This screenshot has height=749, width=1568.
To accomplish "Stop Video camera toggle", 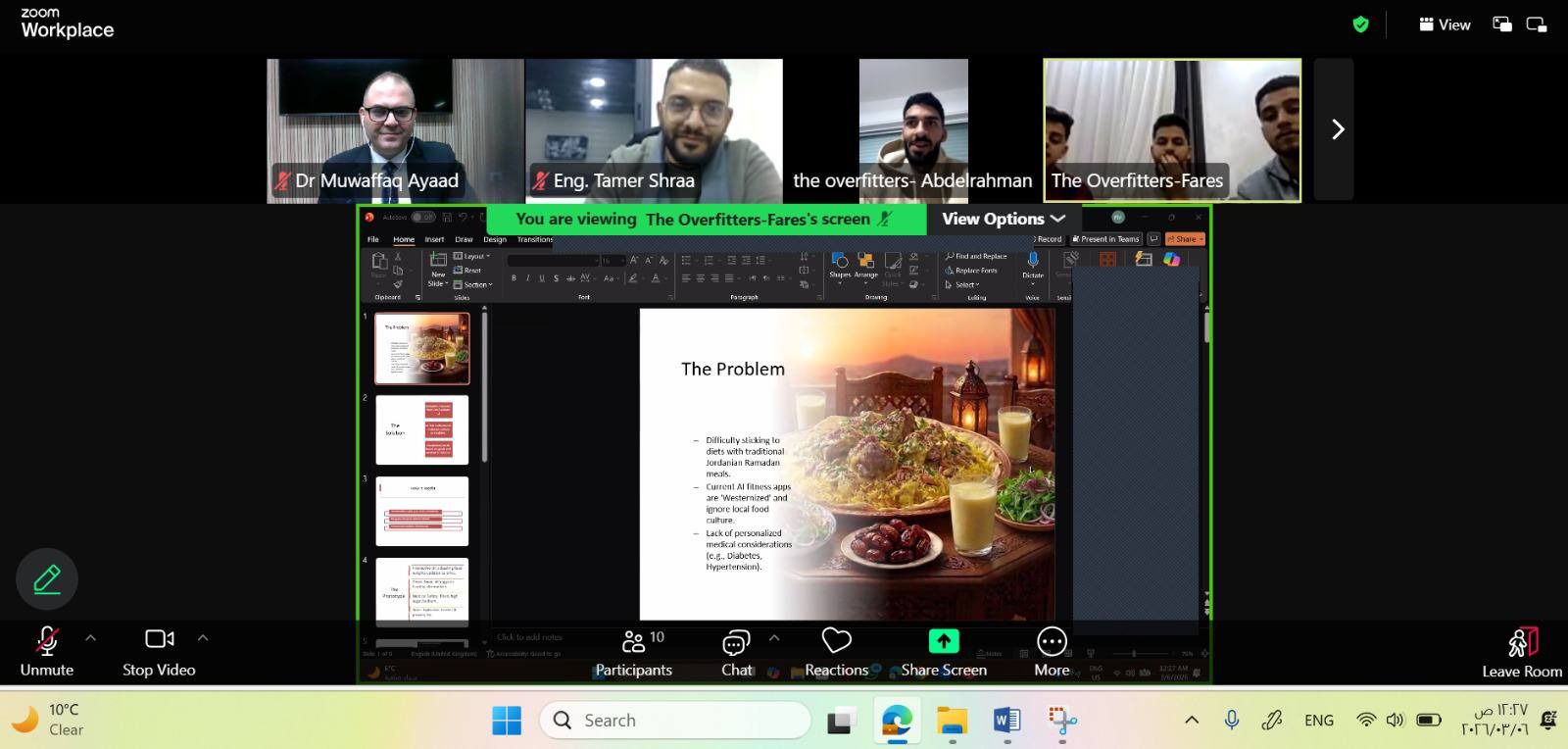I will point(159,639).
